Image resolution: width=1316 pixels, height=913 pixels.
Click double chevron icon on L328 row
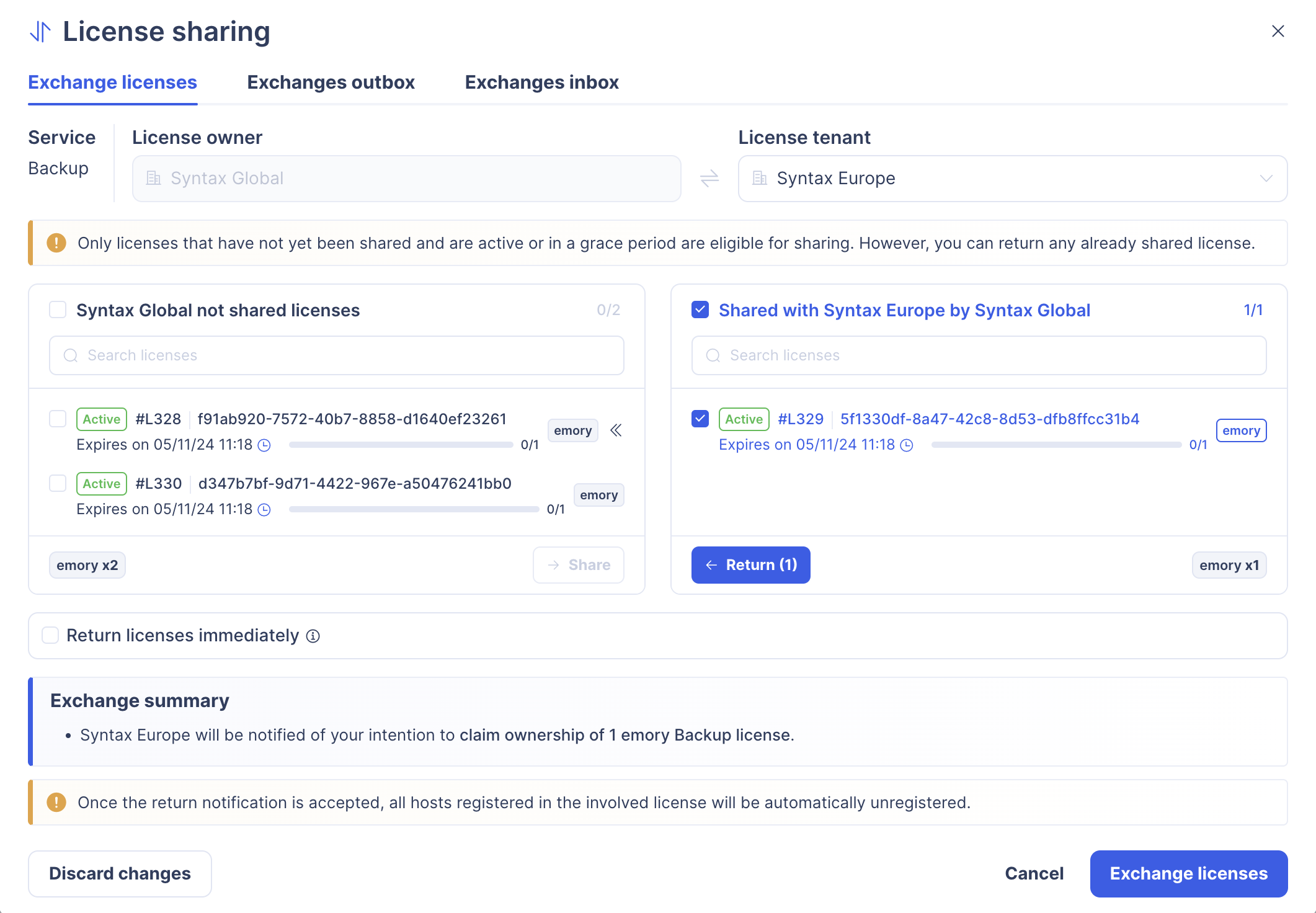[616, 430]
